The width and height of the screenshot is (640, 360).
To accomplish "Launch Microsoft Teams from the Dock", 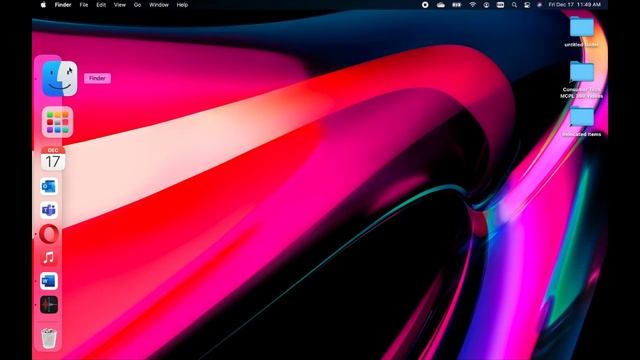I will [49, 210].
